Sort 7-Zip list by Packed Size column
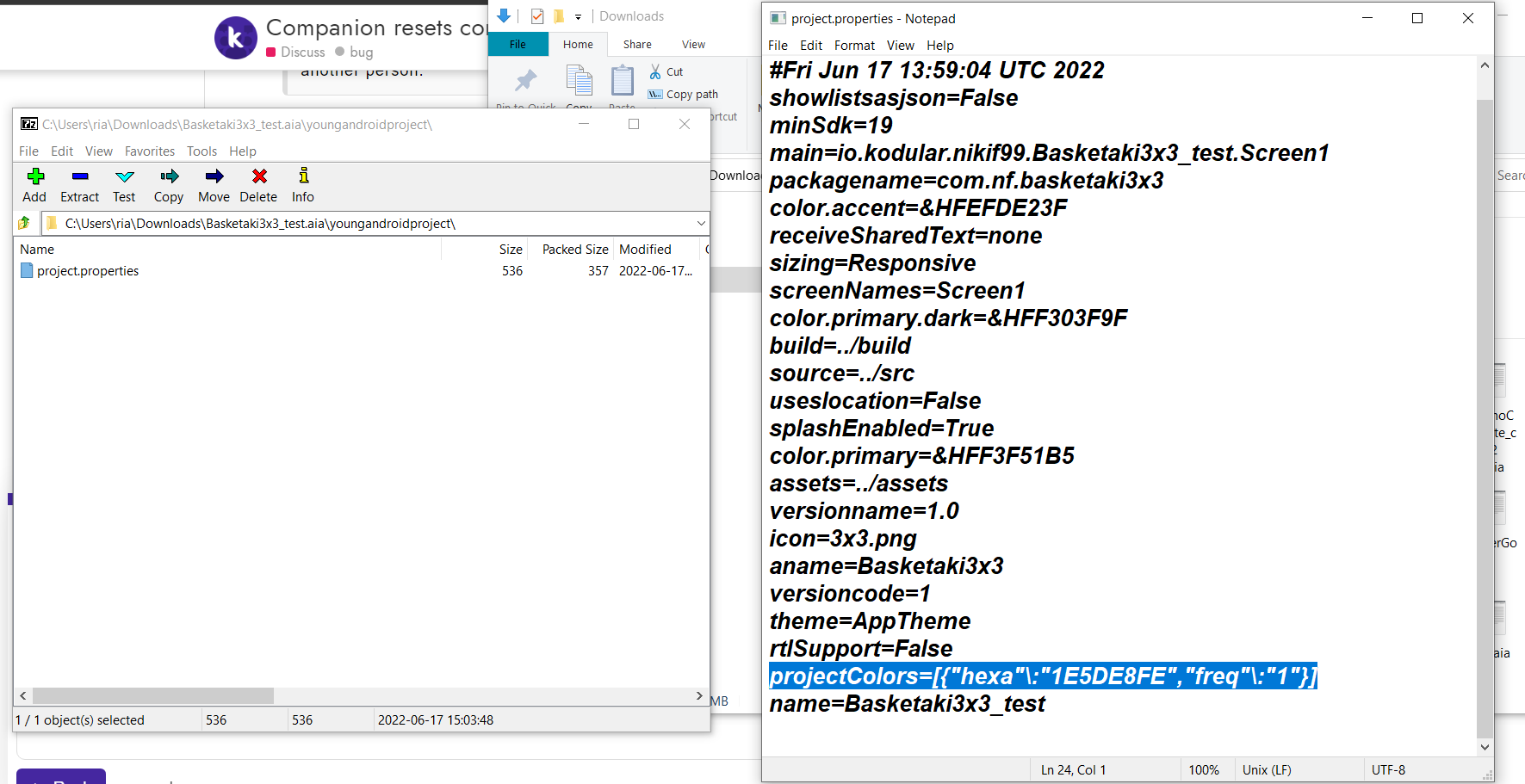 571,250
